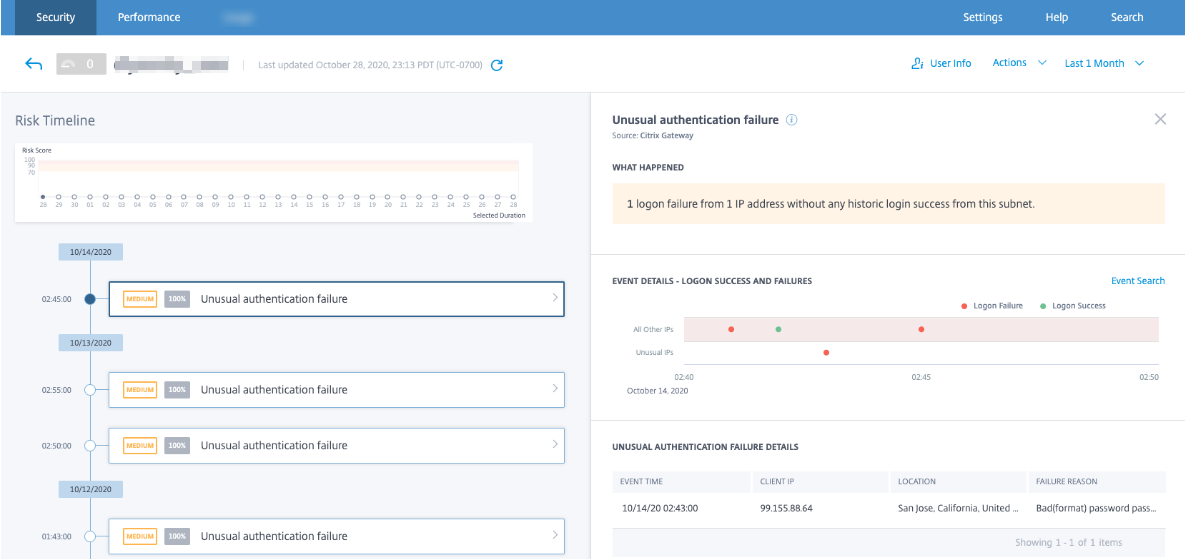Click the event time 10/14/20 02:43:00 cell
This screenshot has width=1185, height=559.
click(659, 508)
